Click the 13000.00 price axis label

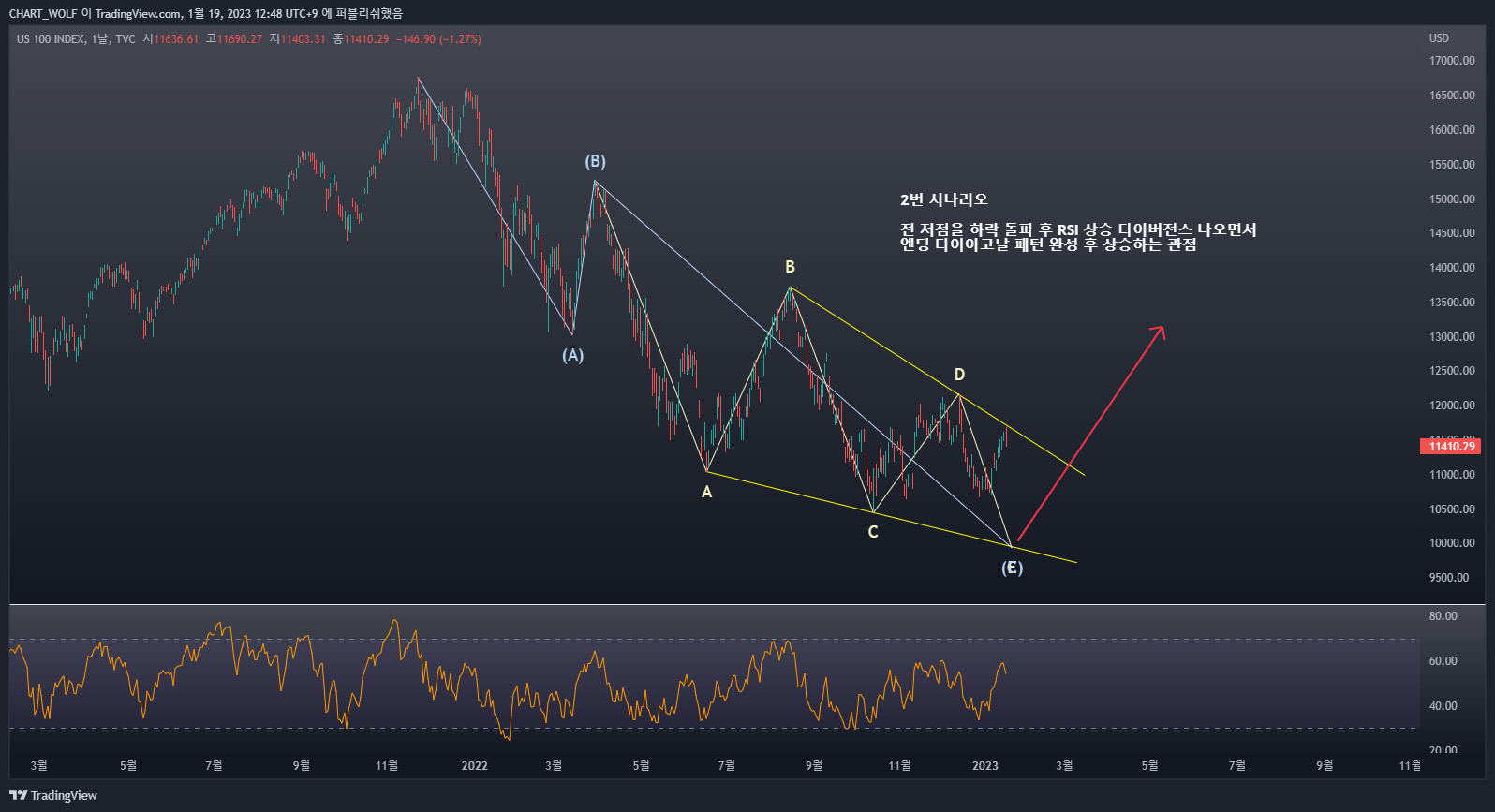(1452, 337)
